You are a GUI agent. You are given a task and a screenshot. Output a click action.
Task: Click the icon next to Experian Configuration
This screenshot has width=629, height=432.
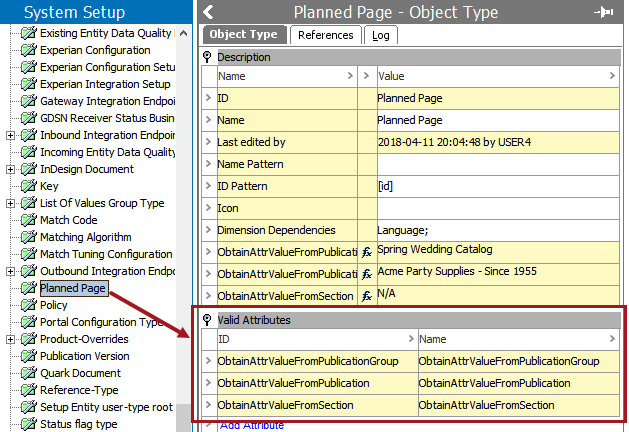[29, 50]
